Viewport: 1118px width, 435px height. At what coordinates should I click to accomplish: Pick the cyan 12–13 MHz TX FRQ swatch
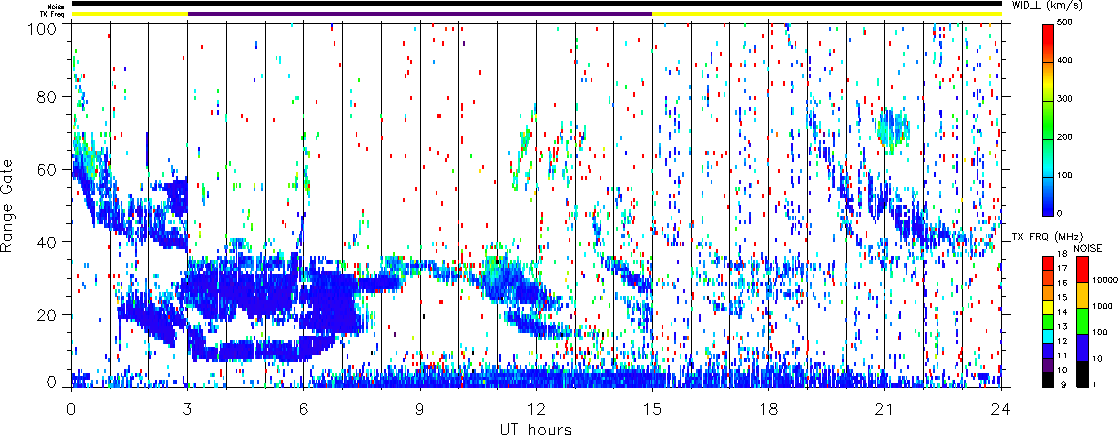(x=1048, y=337)
